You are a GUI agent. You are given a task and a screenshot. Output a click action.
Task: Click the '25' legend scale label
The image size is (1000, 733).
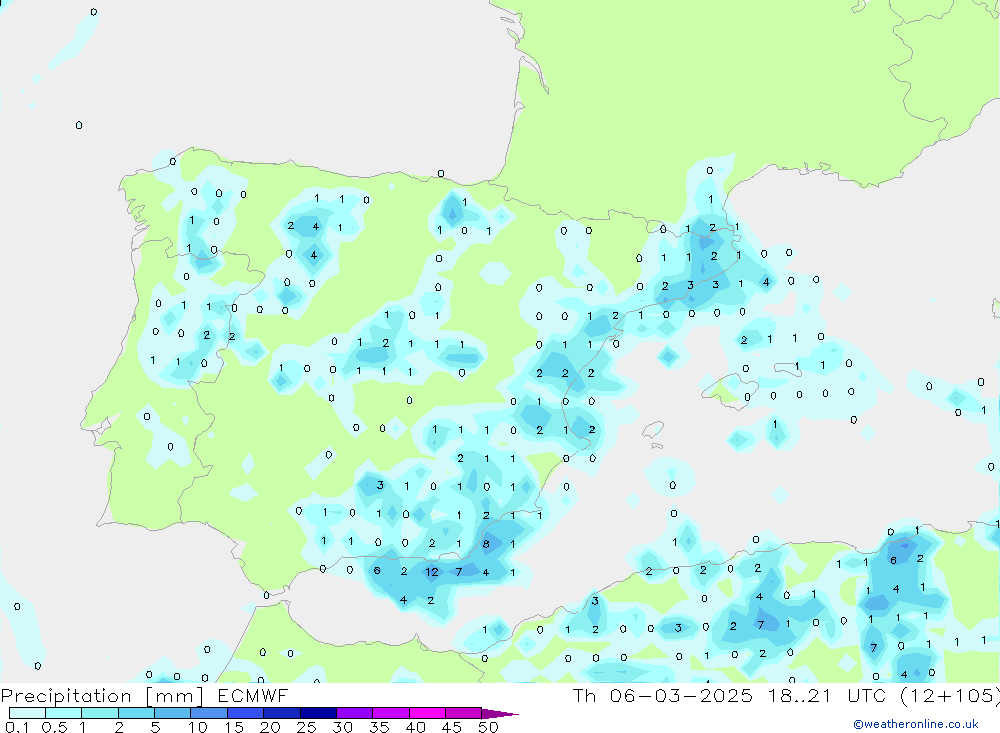[x=306, y=727]
